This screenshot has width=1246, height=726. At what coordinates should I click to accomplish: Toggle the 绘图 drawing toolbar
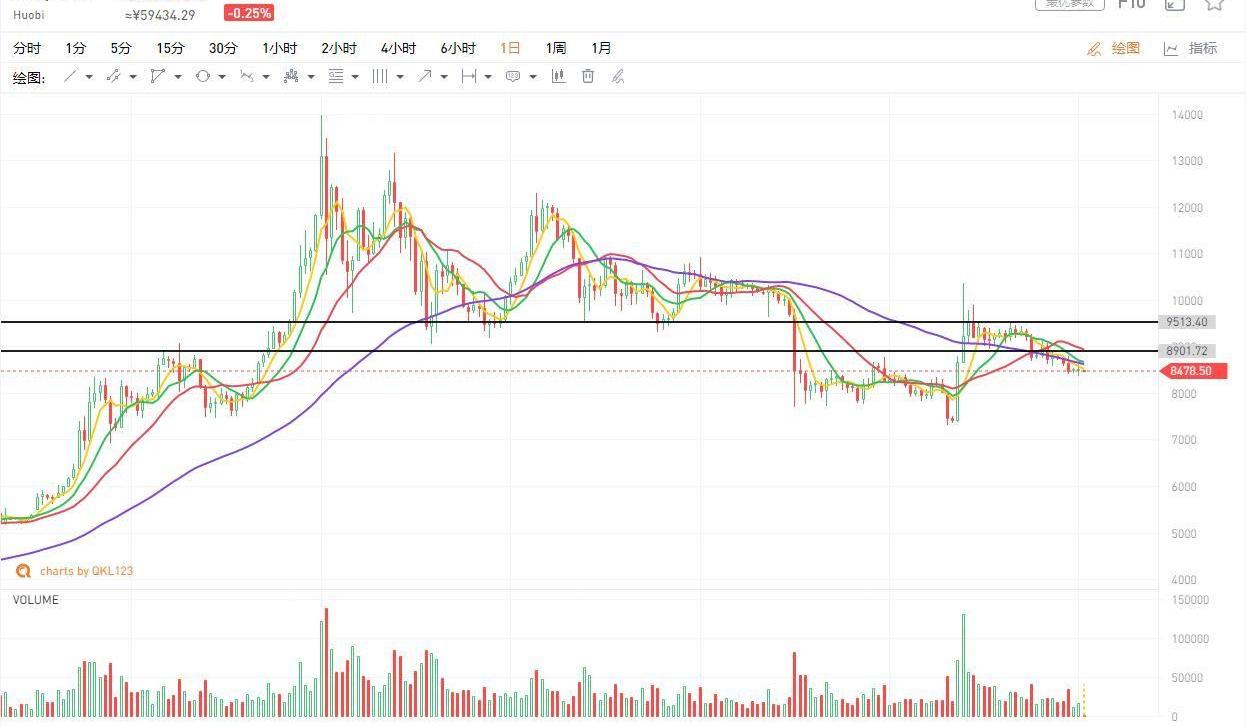point(1114,48)
